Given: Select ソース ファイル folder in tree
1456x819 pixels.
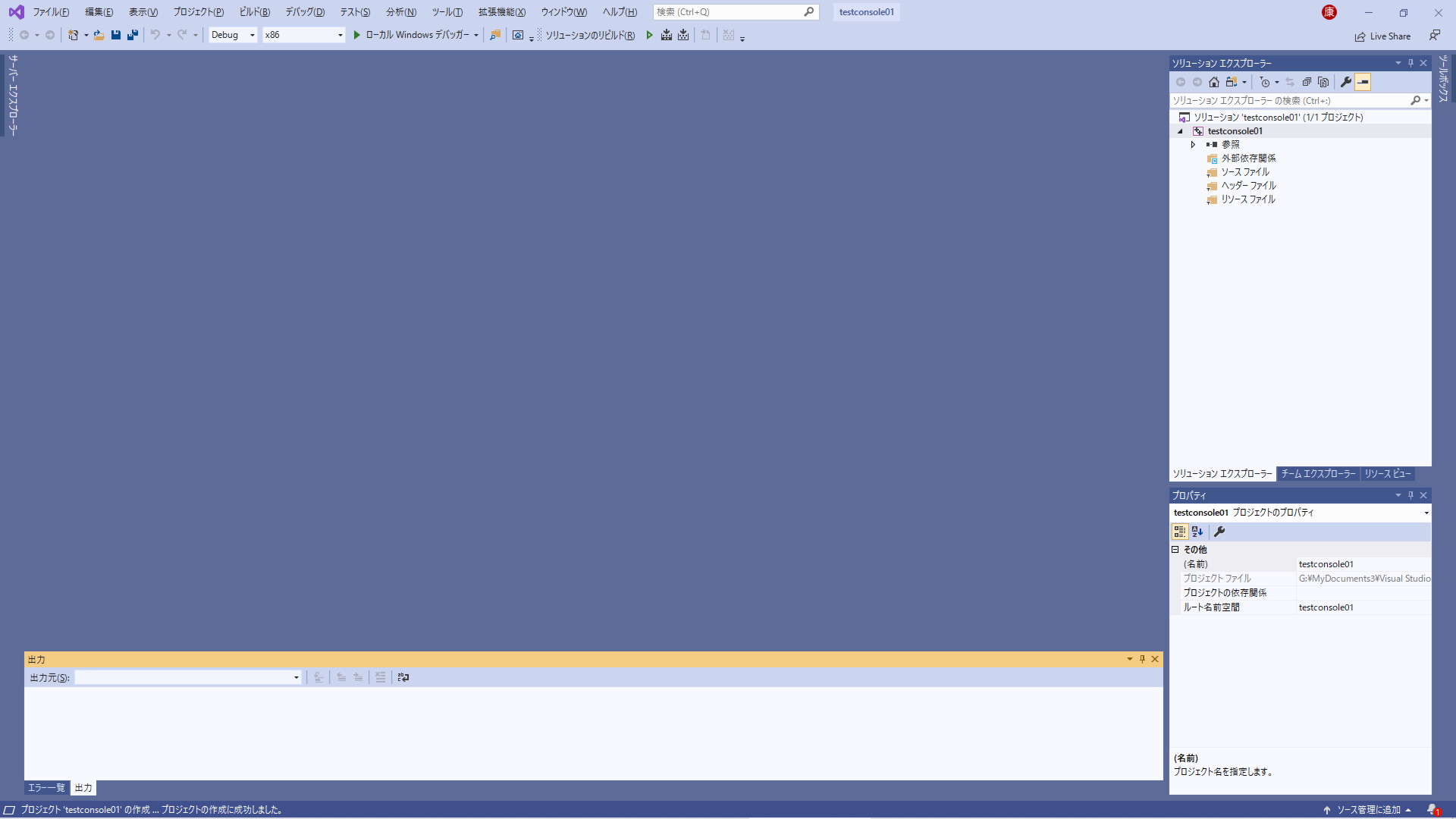Looking at the screenshot, I should point(1244,172).
